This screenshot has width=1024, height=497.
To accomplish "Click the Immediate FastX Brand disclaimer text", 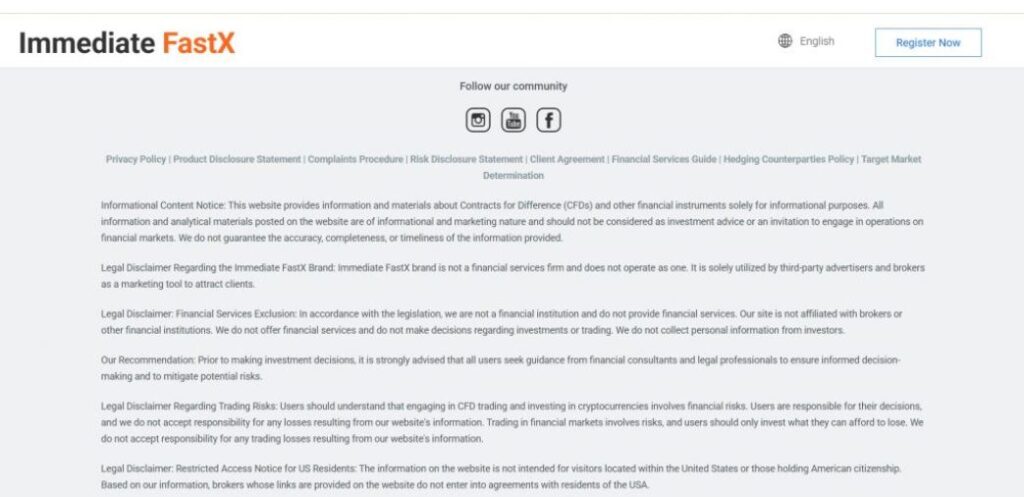I will point(512,275).
